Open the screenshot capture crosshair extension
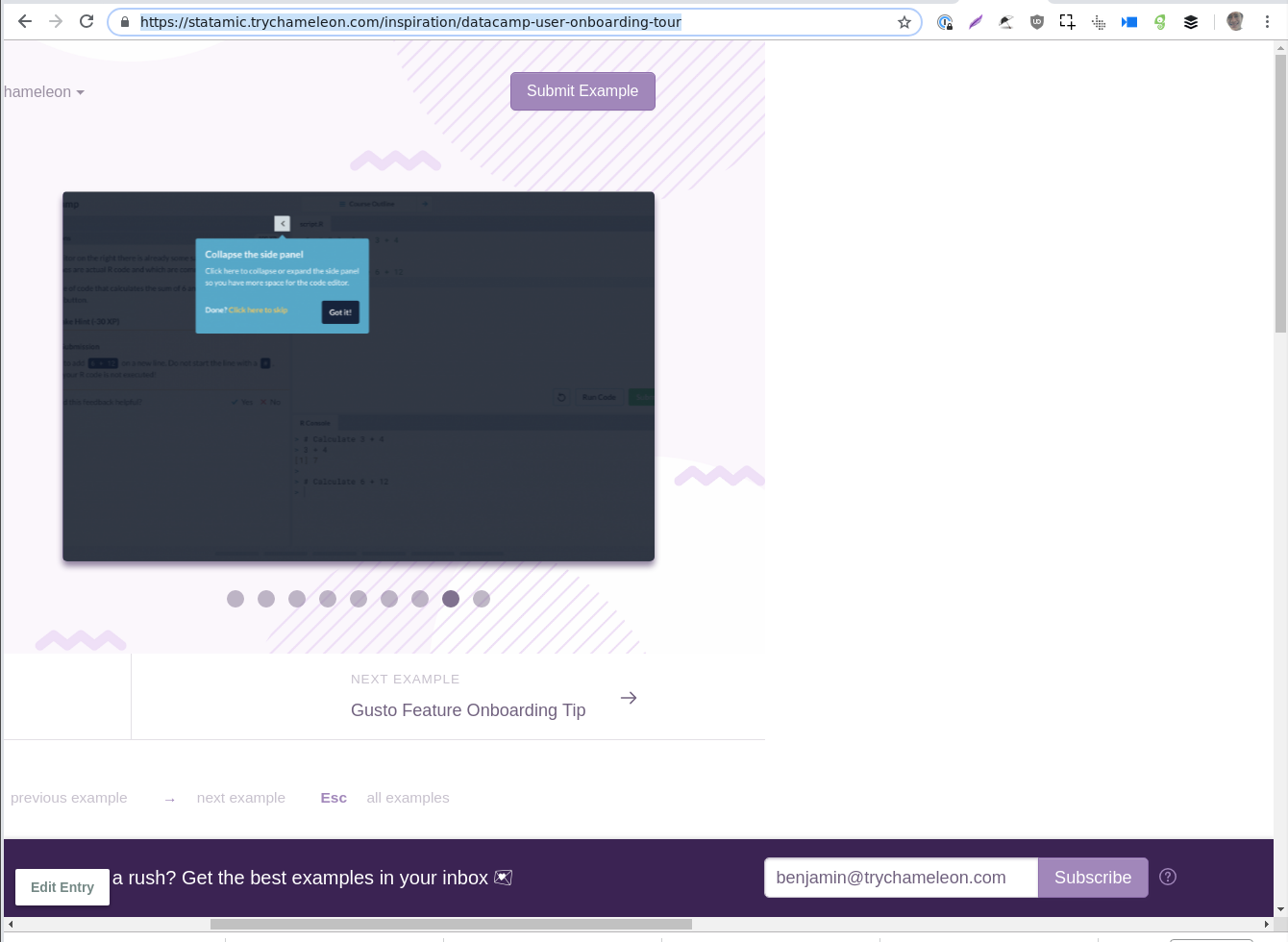The image size is (1288, 942). pyautogui.click(x=1068, y=22)
